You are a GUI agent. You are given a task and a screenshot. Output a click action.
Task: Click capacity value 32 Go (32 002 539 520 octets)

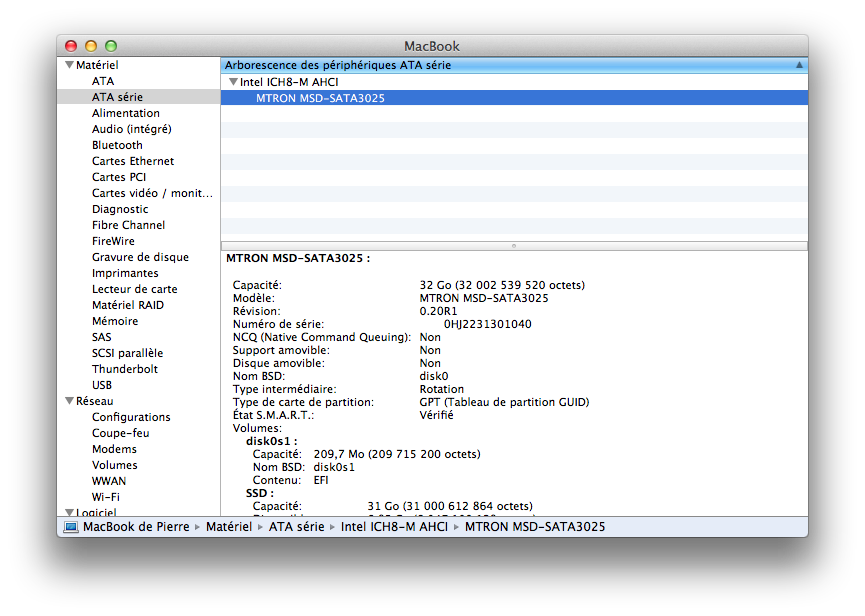pos(502,285)
